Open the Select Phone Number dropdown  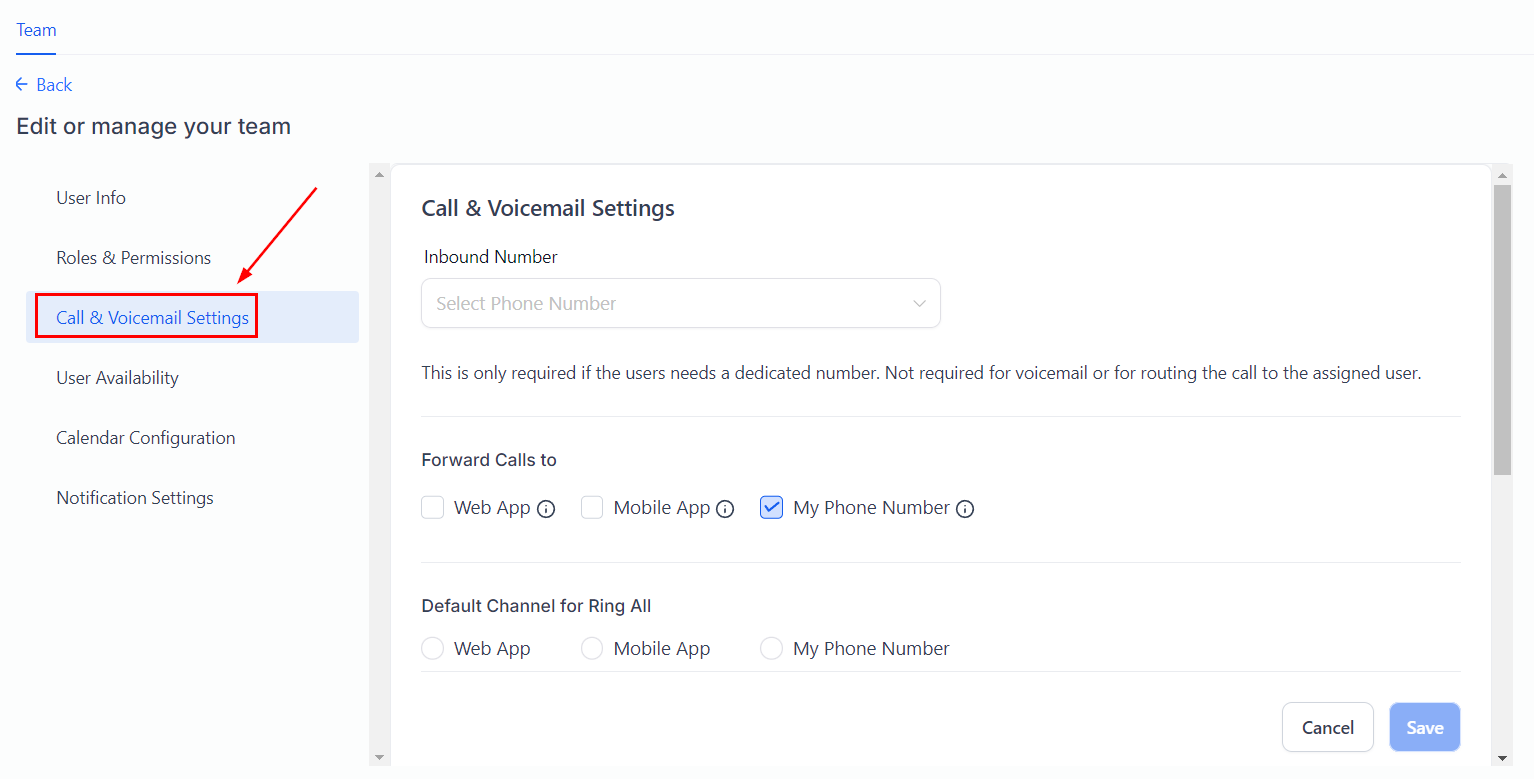coord(680,303)
